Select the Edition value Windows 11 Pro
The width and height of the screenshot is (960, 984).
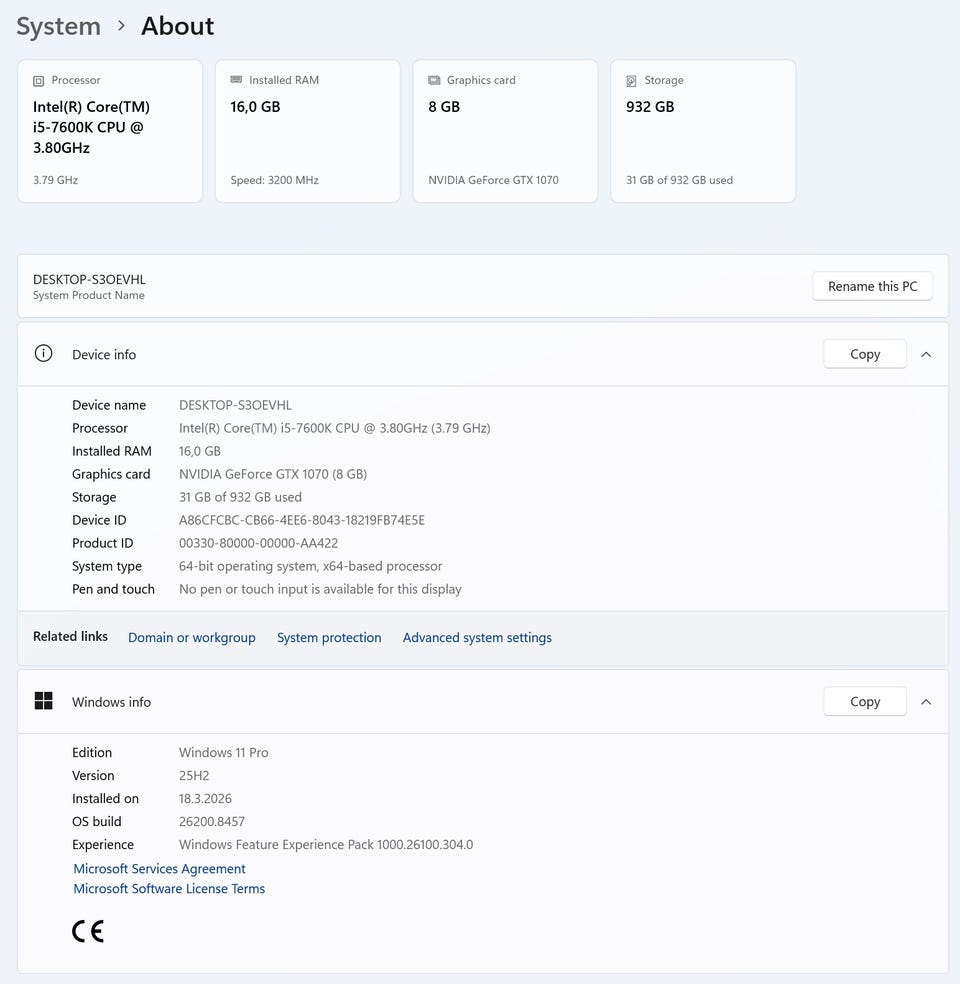(223, 752)
